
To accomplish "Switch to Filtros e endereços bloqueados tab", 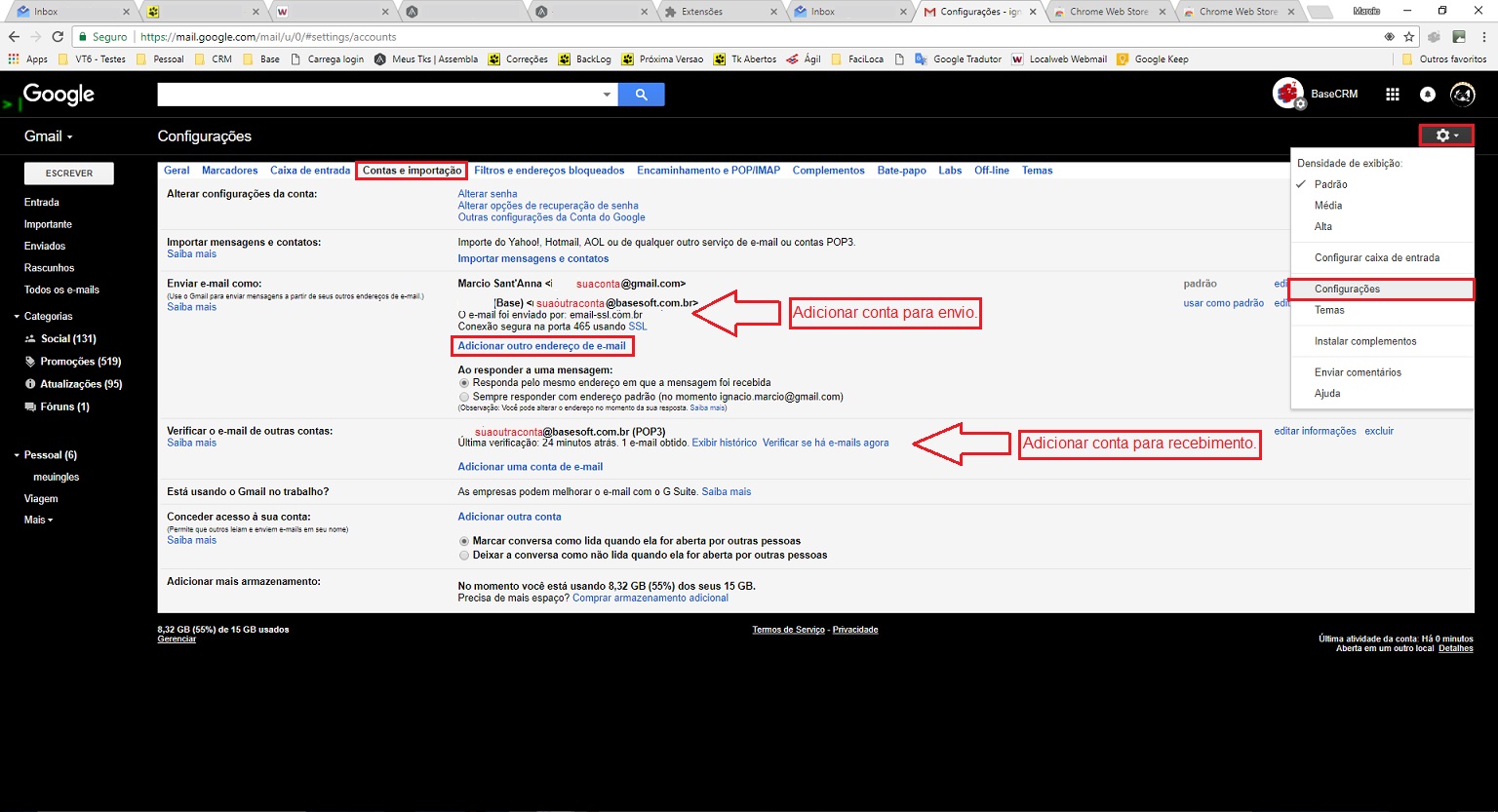I will coord(549,171).
